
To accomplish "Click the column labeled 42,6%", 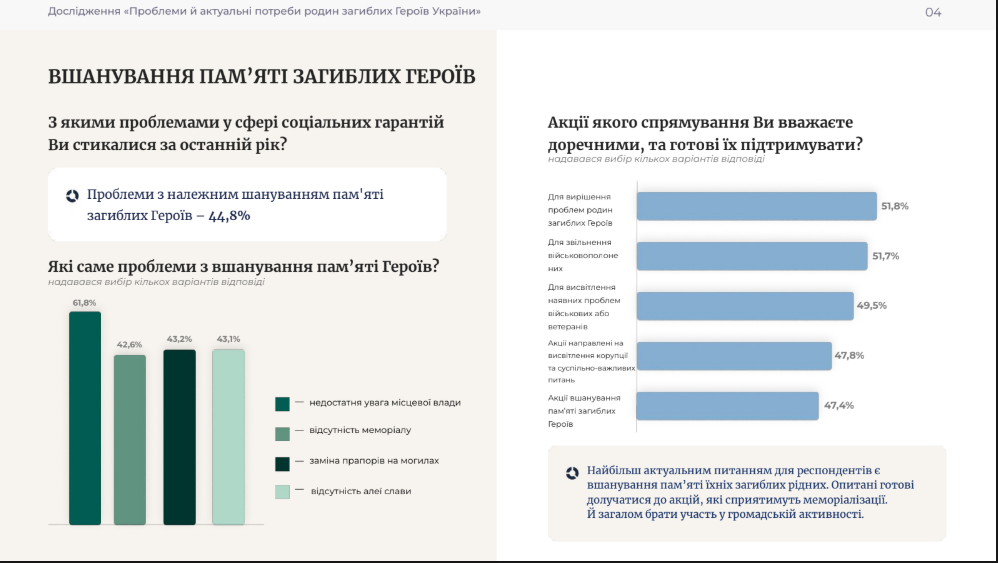I will click(130, 440).
